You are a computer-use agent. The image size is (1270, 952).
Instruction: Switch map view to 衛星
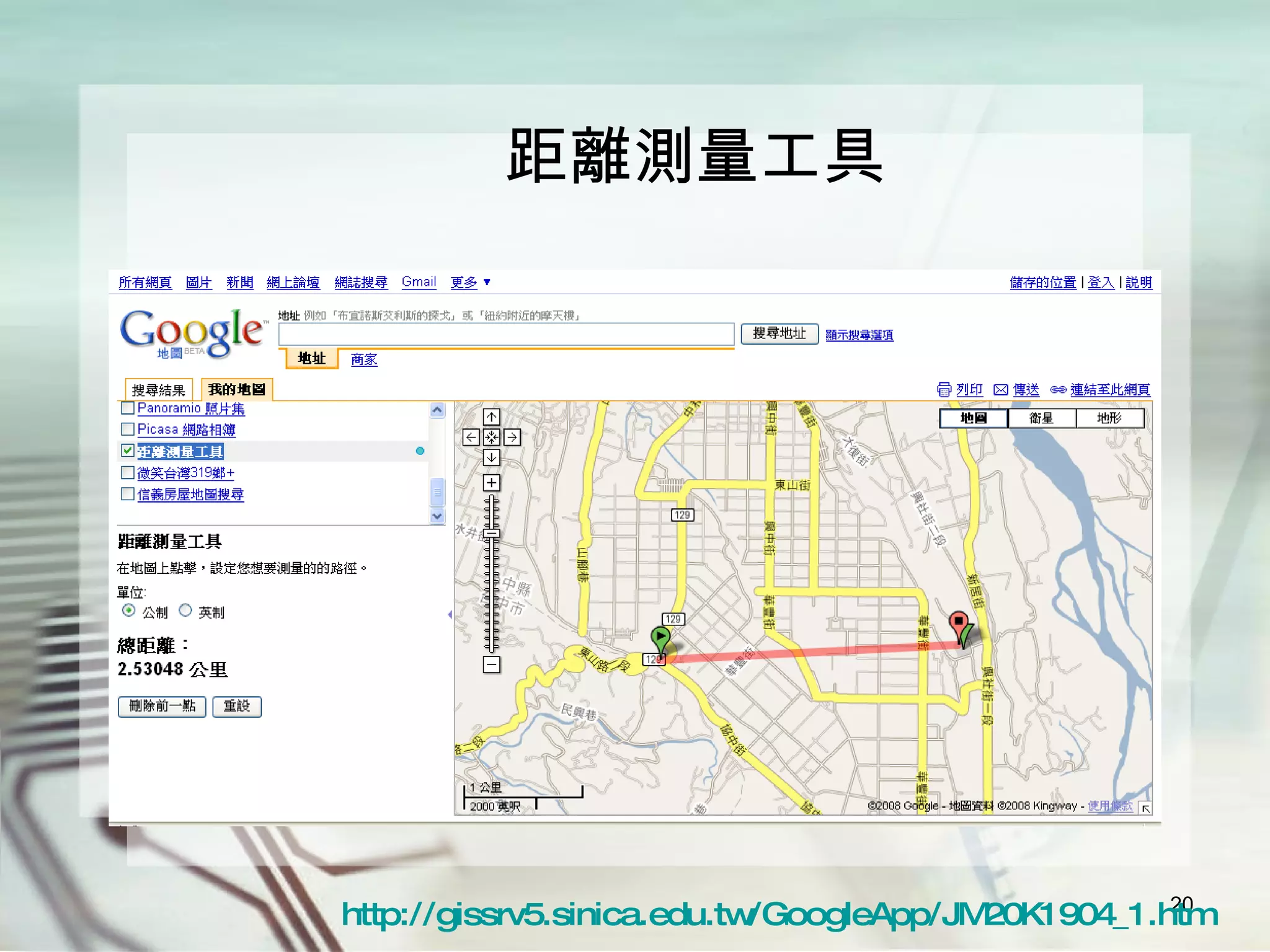pos(1042,418)
